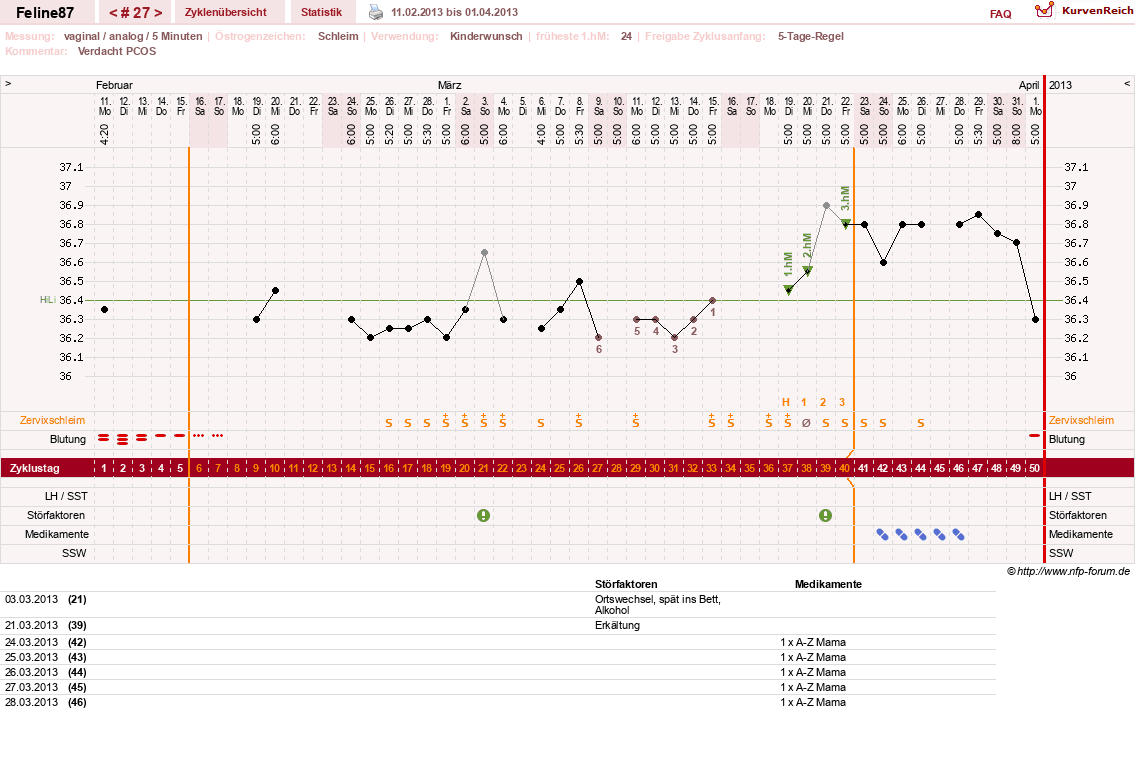Click the date range 11.02.2013 bis 01.04.2013

tap(455, 12)
